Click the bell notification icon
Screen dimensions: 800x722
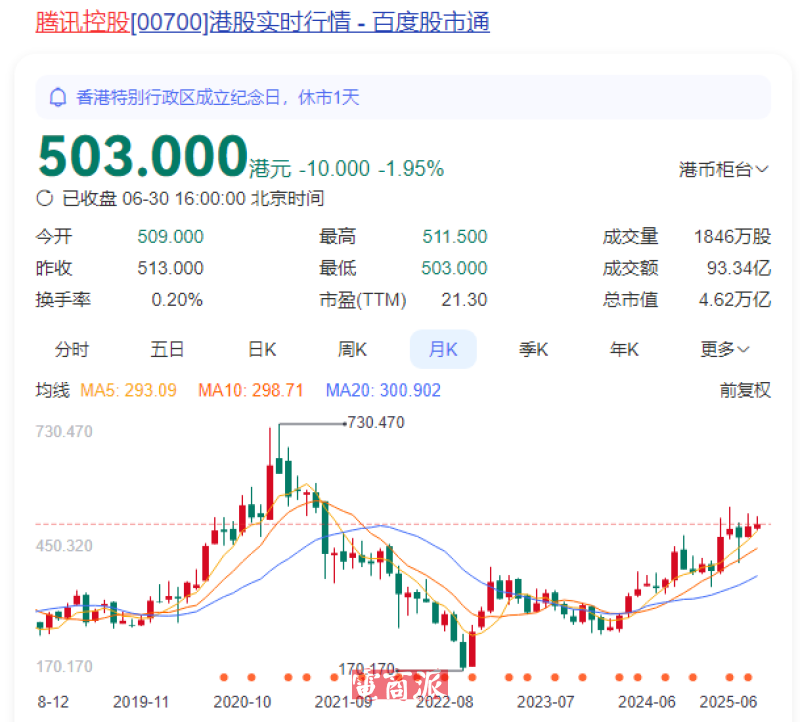[x=58, y=97]
